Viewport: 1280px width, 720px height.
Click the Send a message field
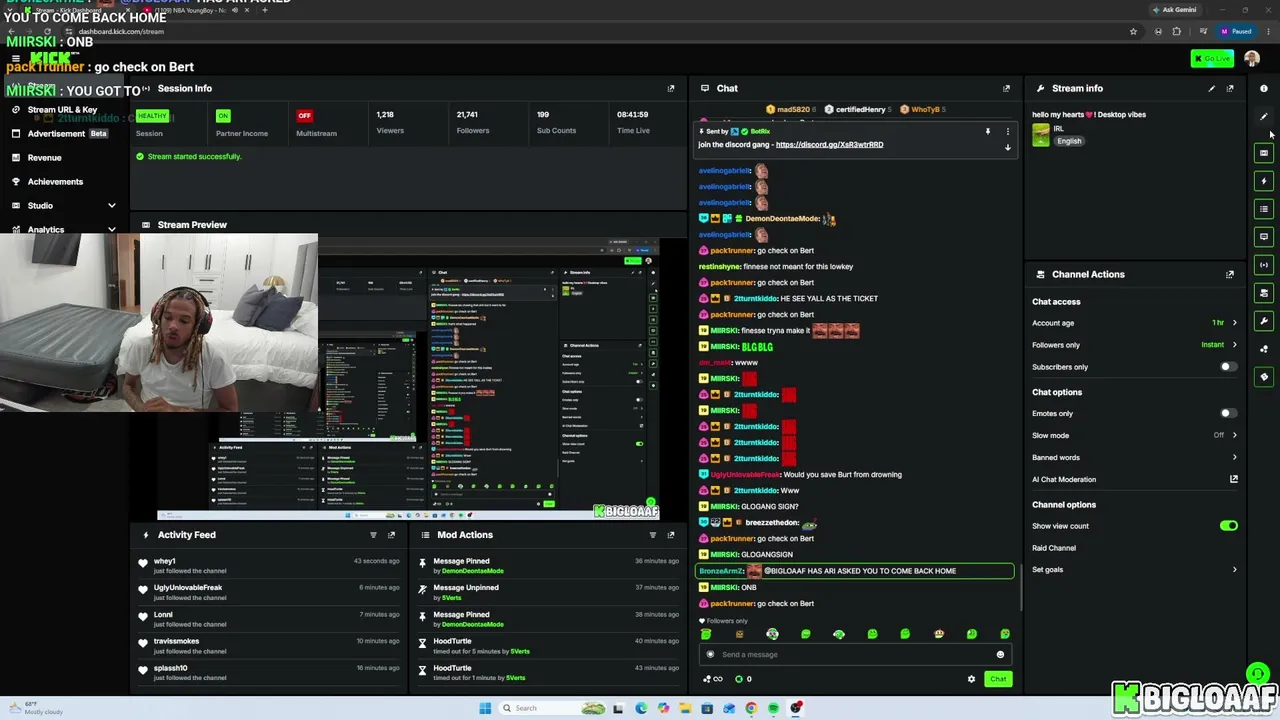(x=855, y=655)
